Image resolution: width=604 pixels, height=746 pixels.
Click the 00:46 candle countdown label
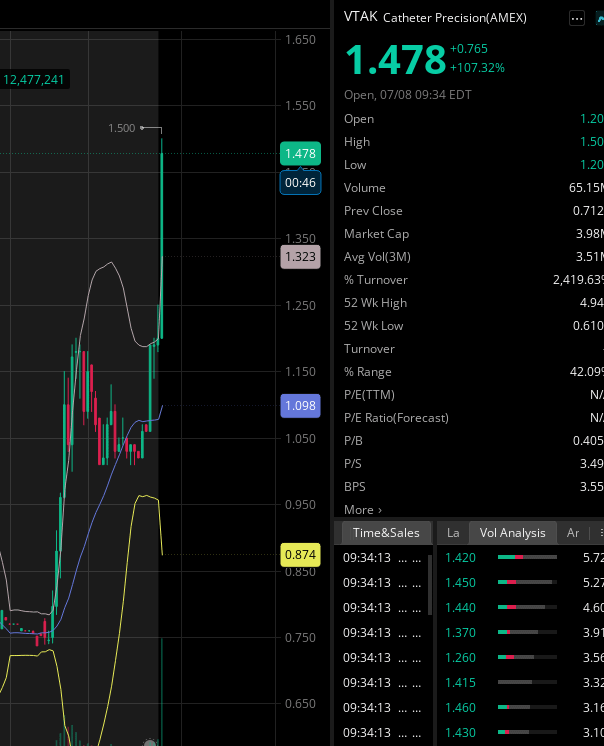pyautogui.click(x=300, y=183)
